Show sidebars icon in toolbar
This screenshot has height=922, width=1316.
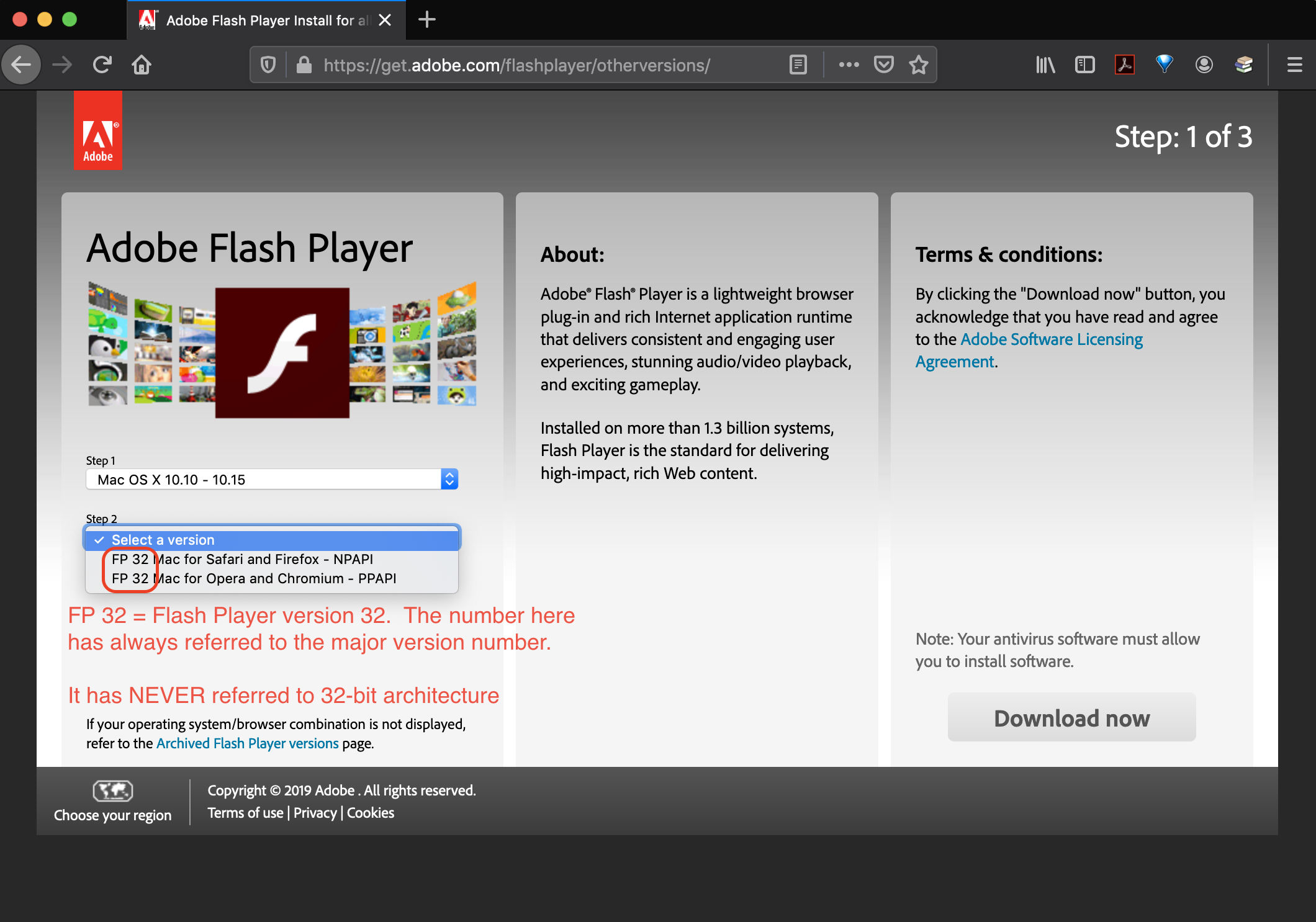point(1084,65)
